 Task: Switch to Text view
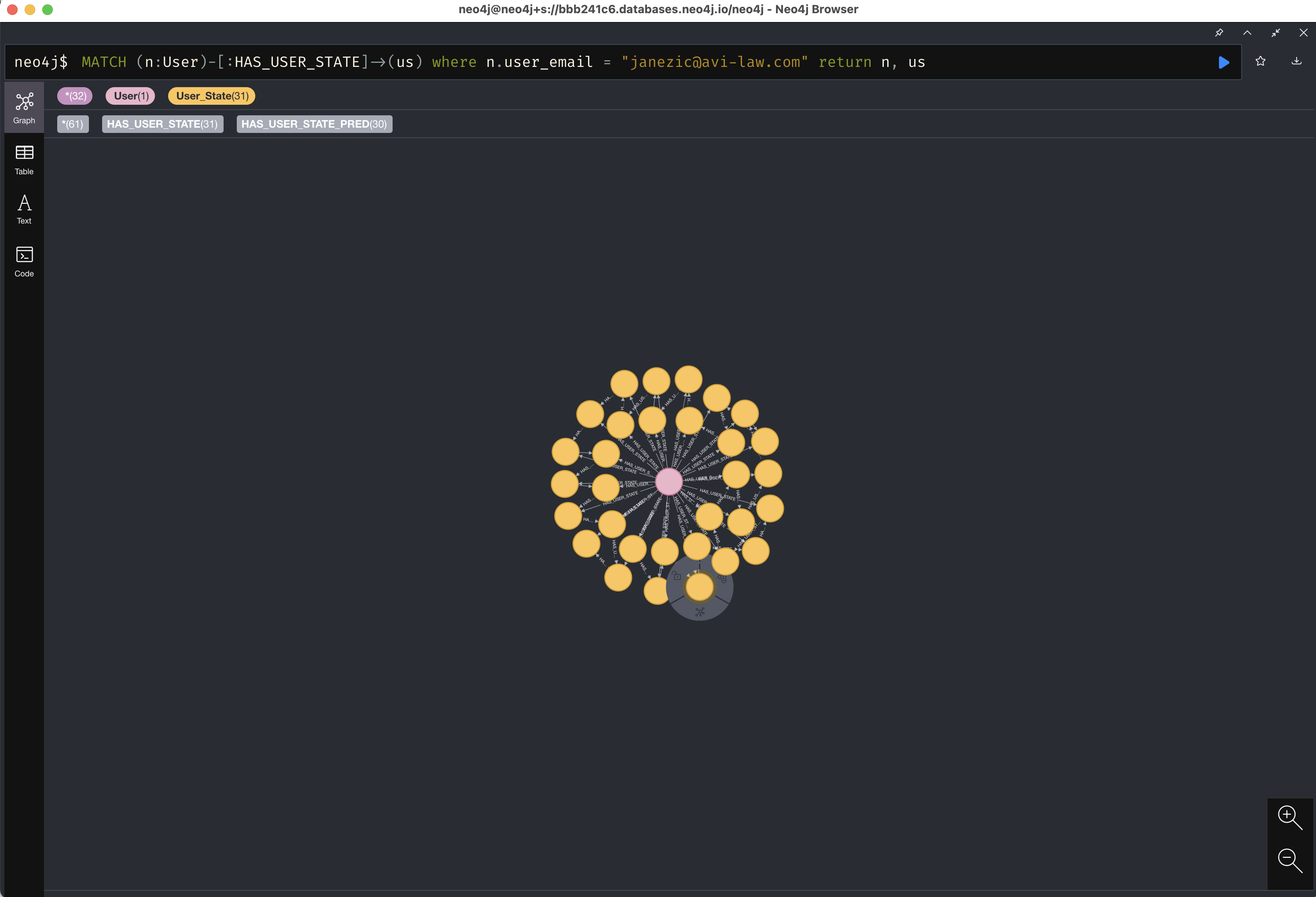coord(24,210)
